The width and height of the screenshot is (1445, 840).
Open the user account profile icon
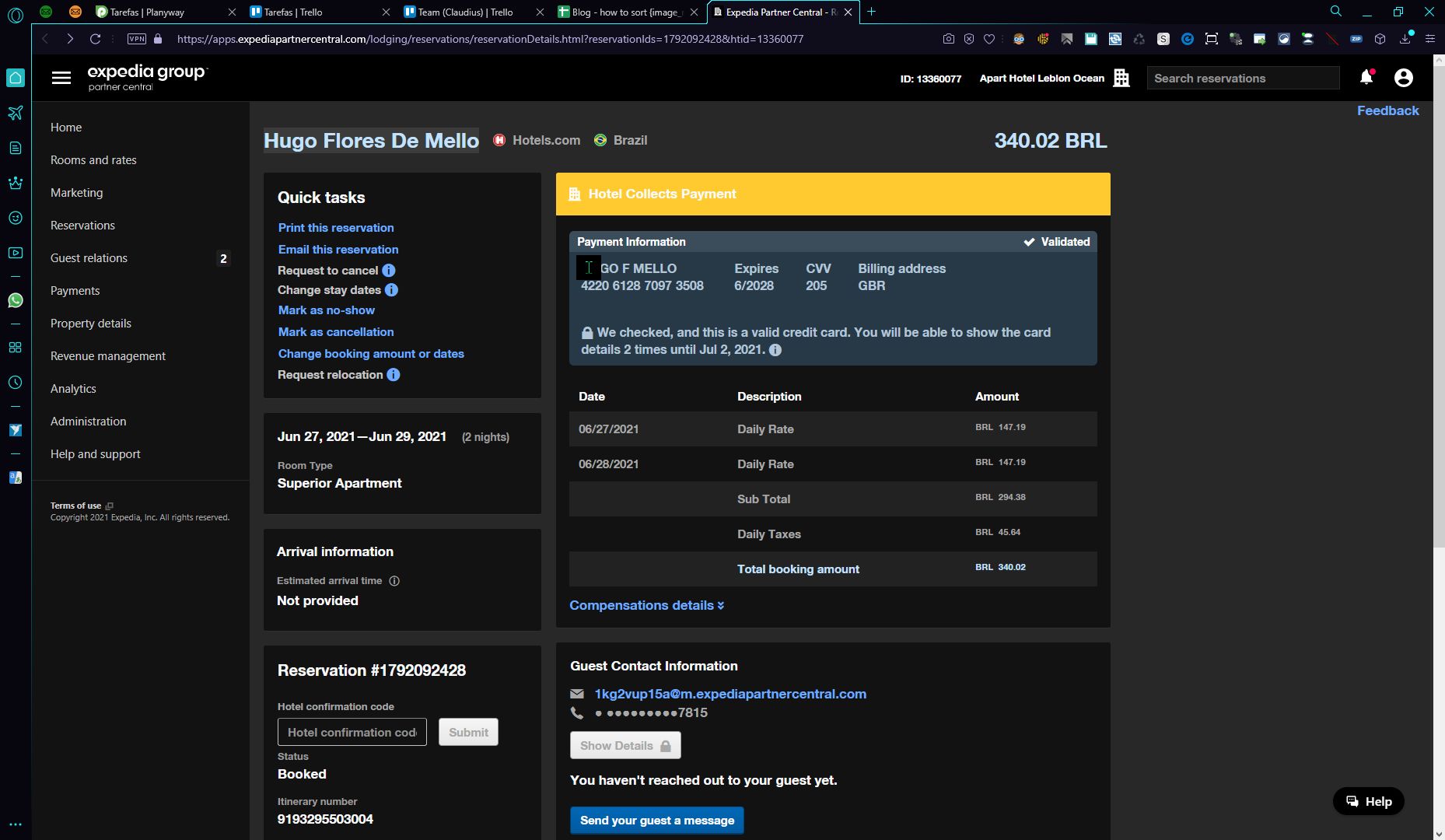1403,78
